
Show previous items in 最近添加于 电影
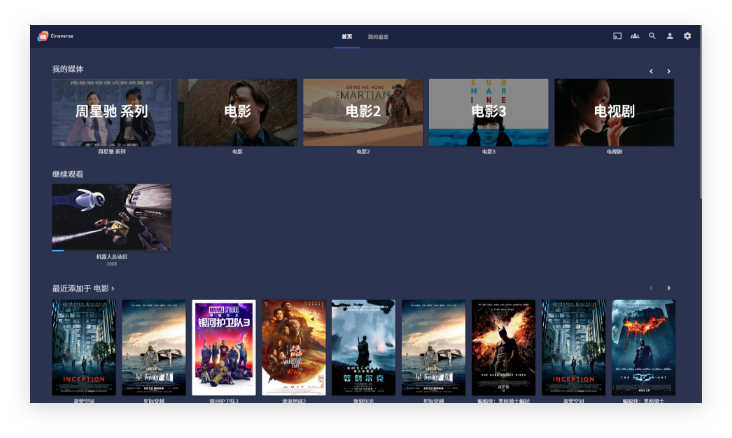pyautogui.click(x=651, y=288)
